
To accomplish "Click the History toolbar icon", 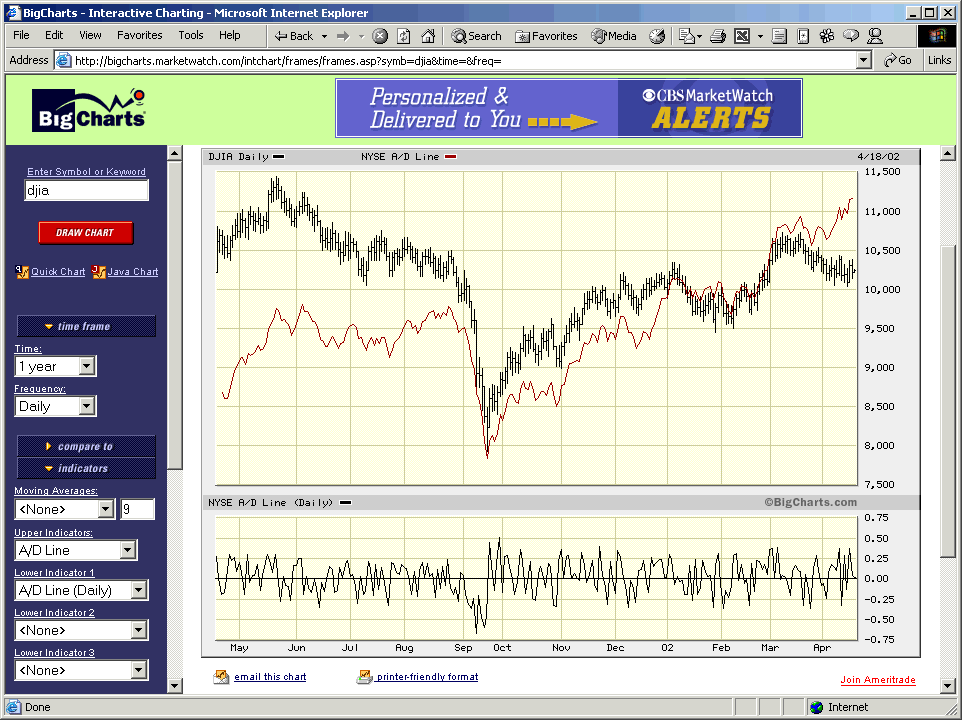I will (x=657, y=36).
